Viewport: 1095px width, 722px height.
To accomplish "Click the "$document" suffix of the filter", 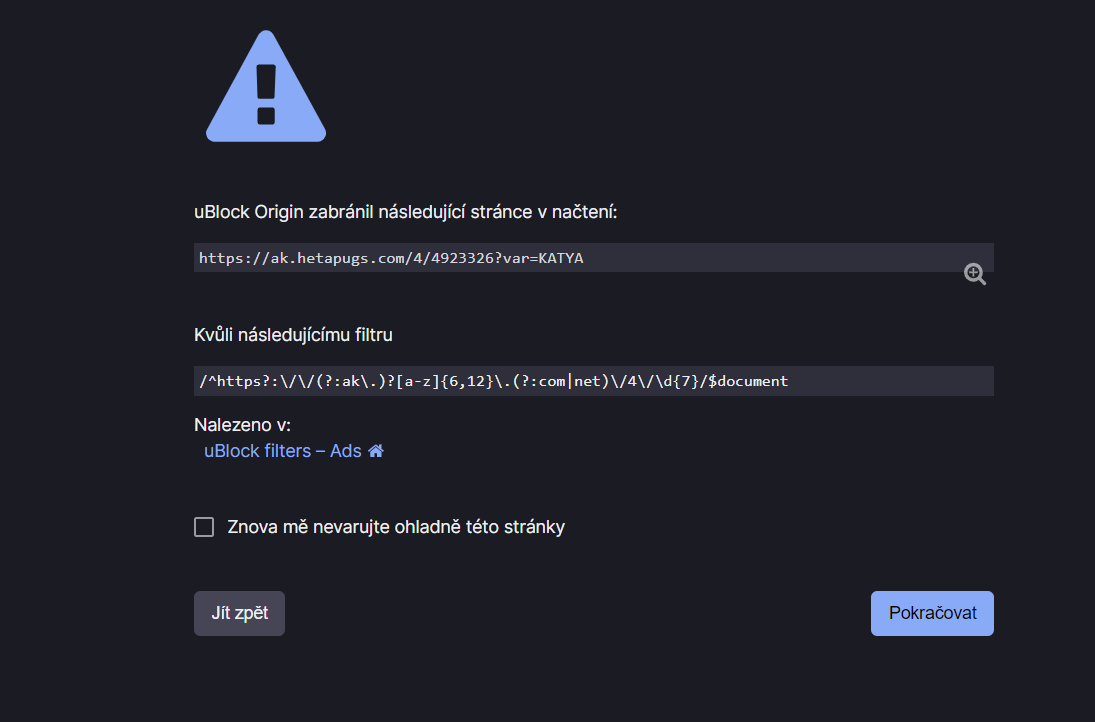I will click(748, 381).
